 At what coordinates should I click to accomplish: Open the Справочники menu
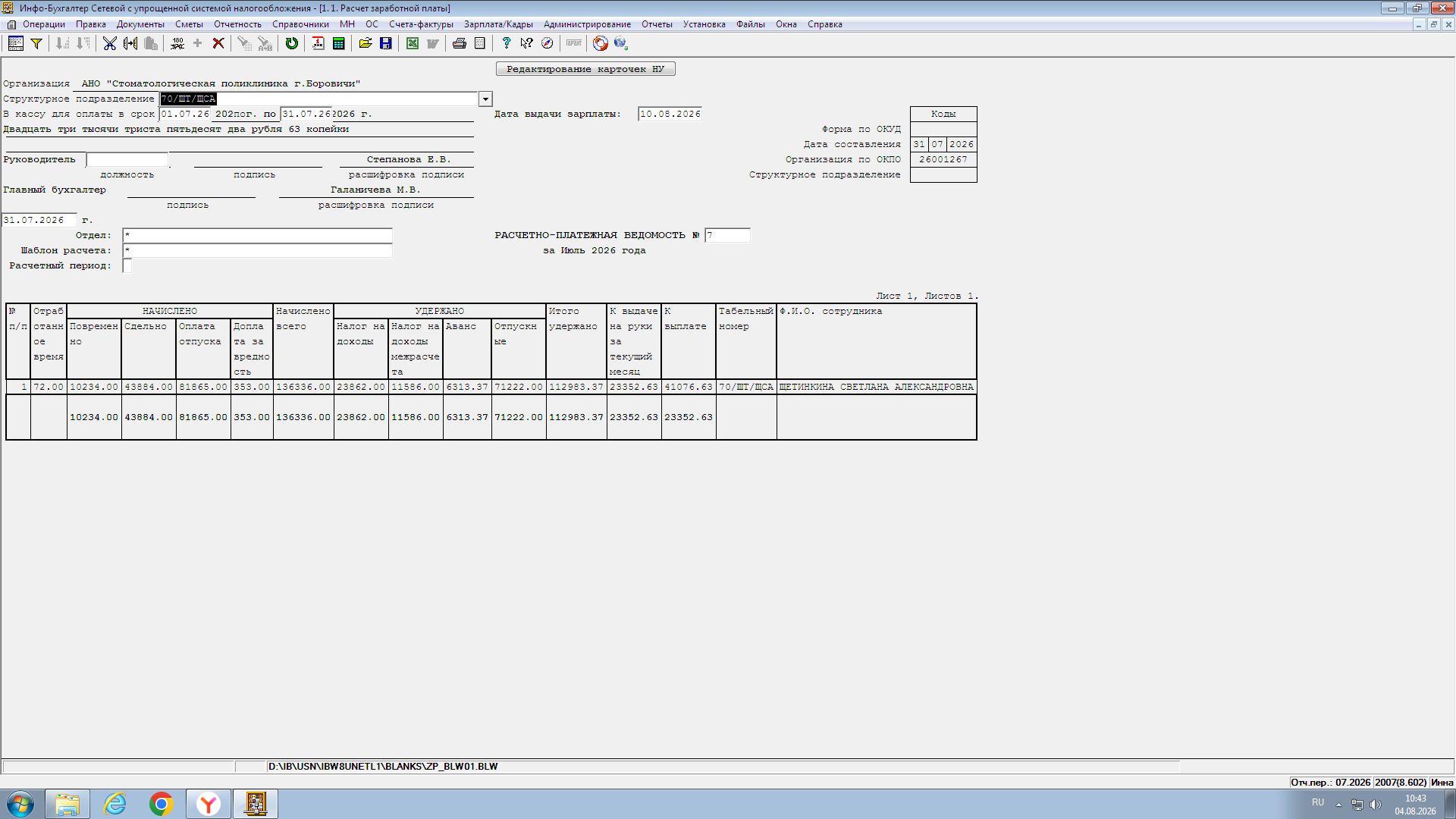(x=300, y=24)
